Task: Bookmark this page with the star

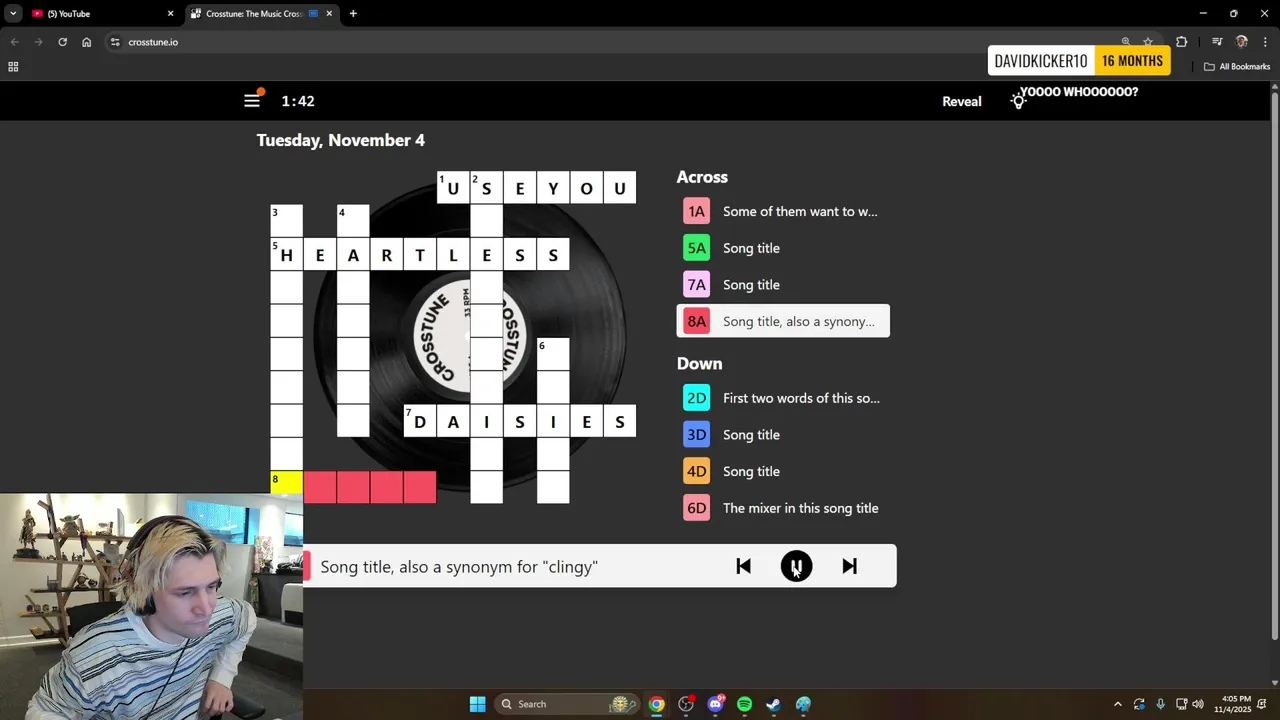Action: 1148,42
